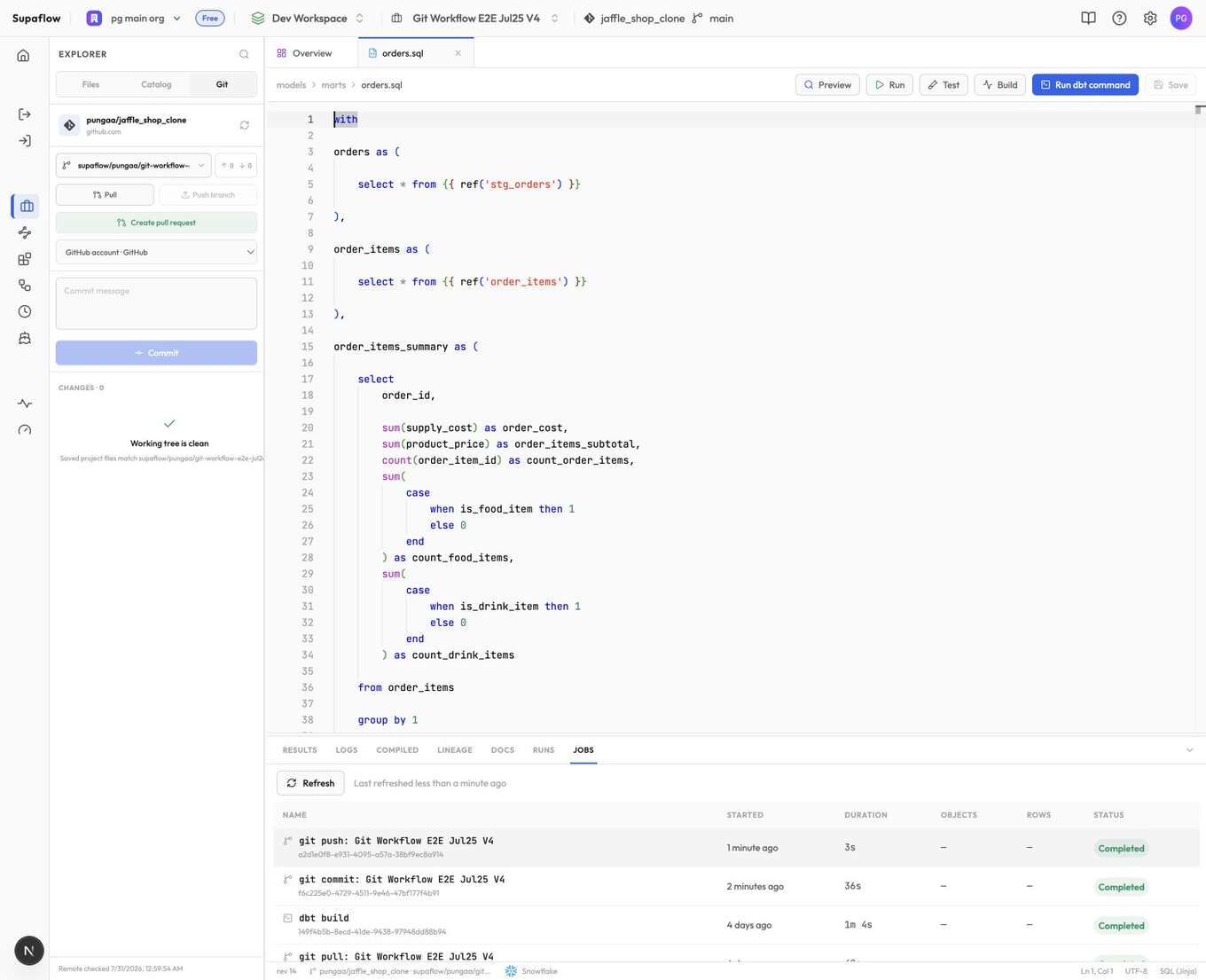Click the purple org logo icon in top bar
Screen dimensions: 1206x980
coord(94,18)
